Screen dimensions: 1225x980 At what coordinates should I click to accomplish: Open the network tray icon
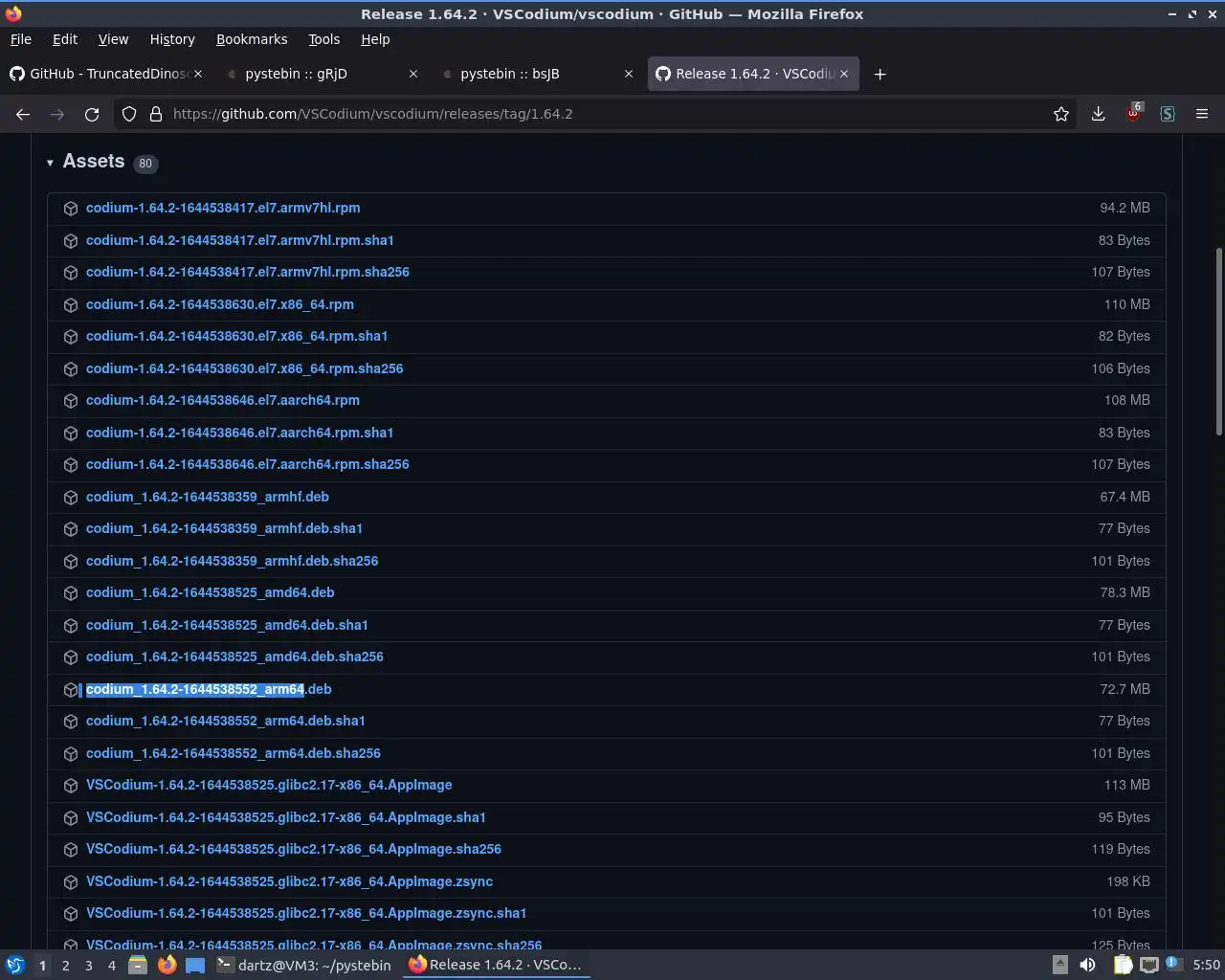pyautogui.click(x=1149, y=965)
